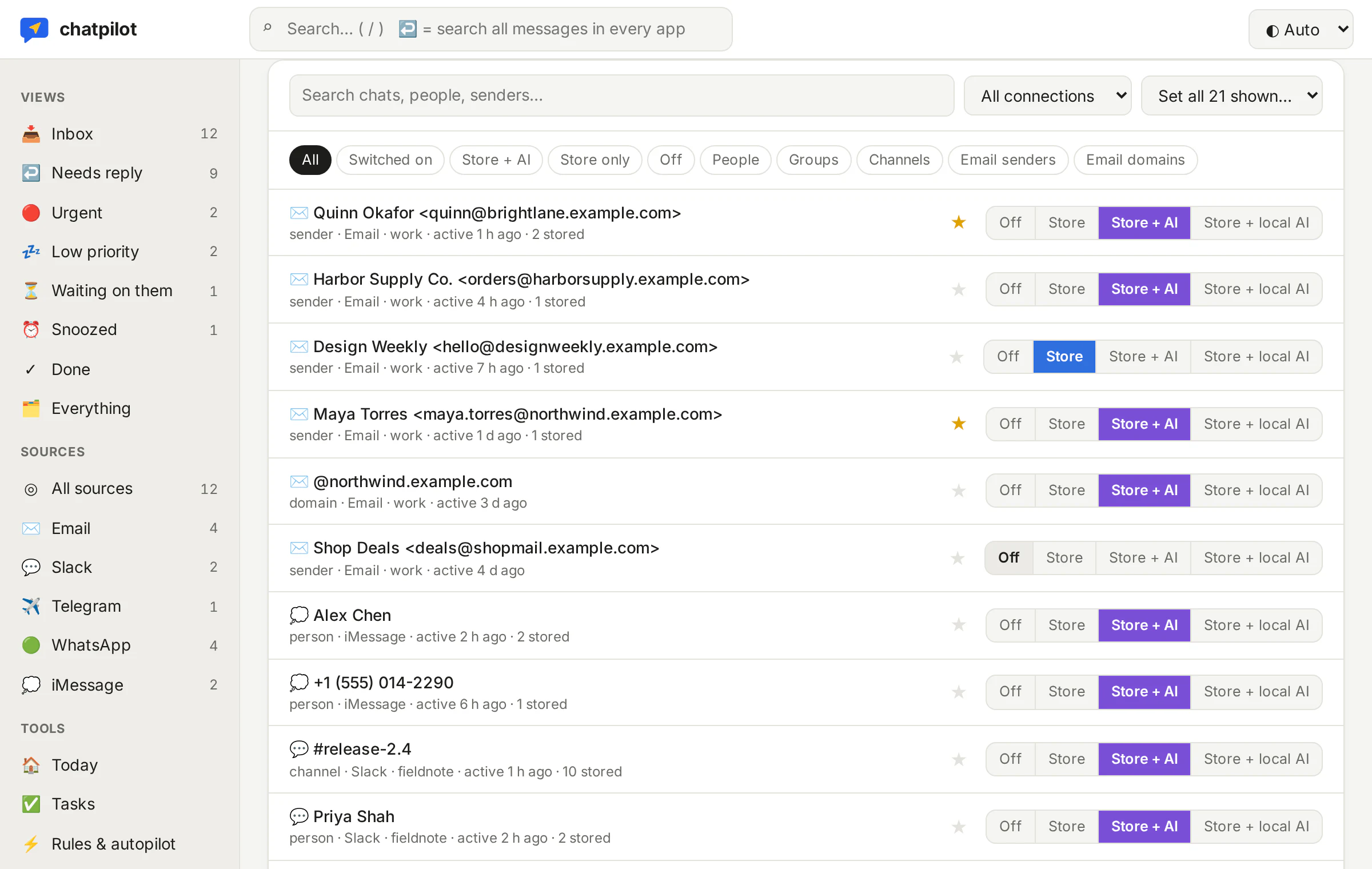Screen dimensions: 1372x869
Task: Set Quinn Okafor to Off
Action: (x=1010, y=222)
